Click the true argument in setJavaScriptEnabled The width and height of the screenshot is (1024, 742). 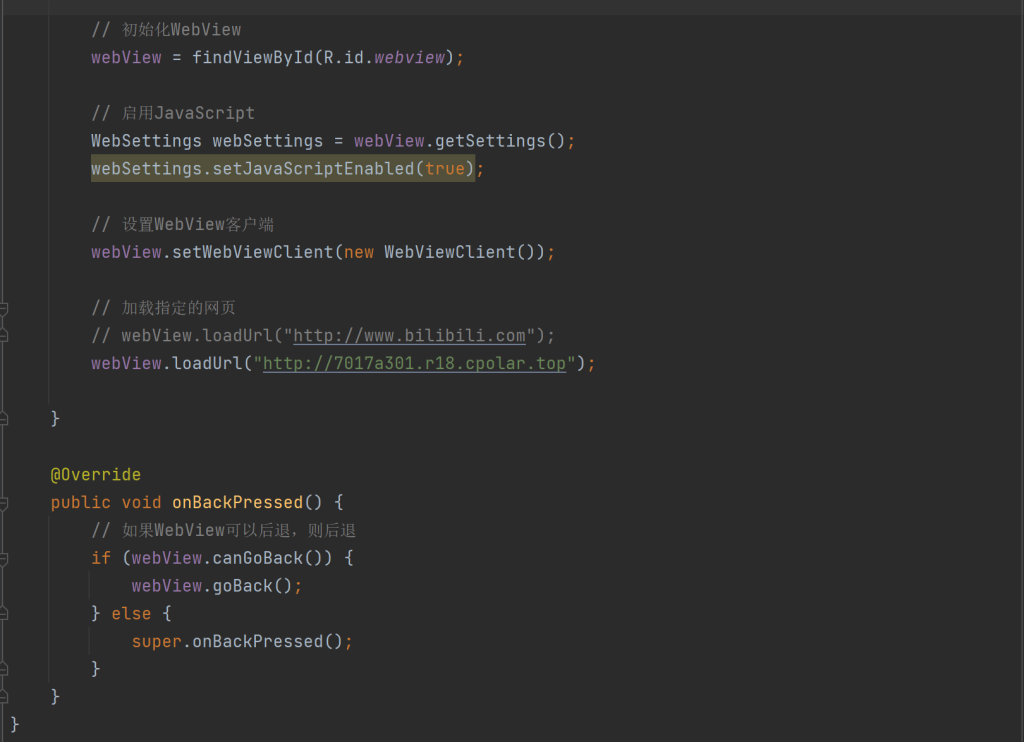(445, 169)
